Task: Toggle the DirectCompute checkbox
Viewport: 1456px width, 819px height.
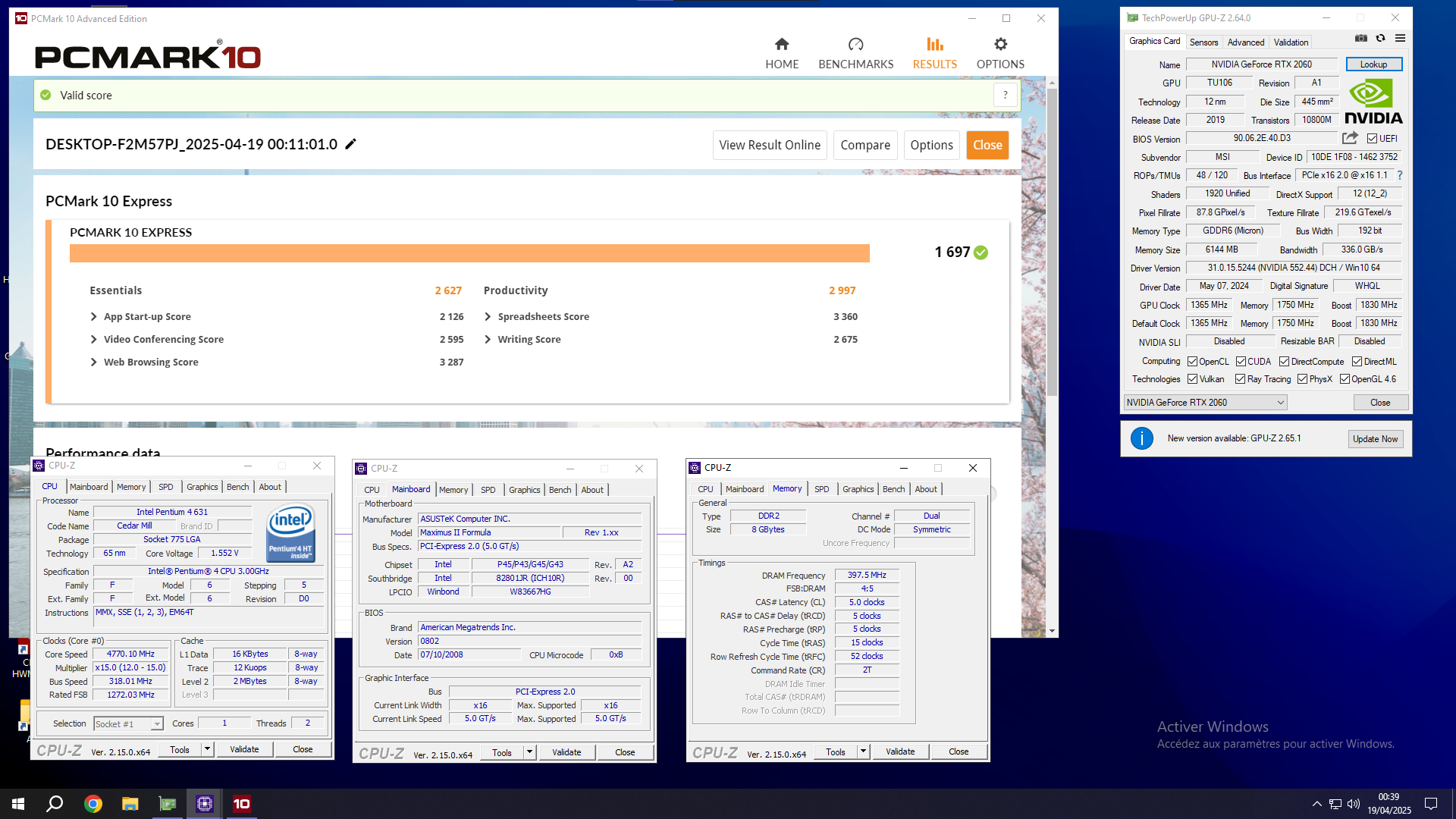Action: (1284, 362)
